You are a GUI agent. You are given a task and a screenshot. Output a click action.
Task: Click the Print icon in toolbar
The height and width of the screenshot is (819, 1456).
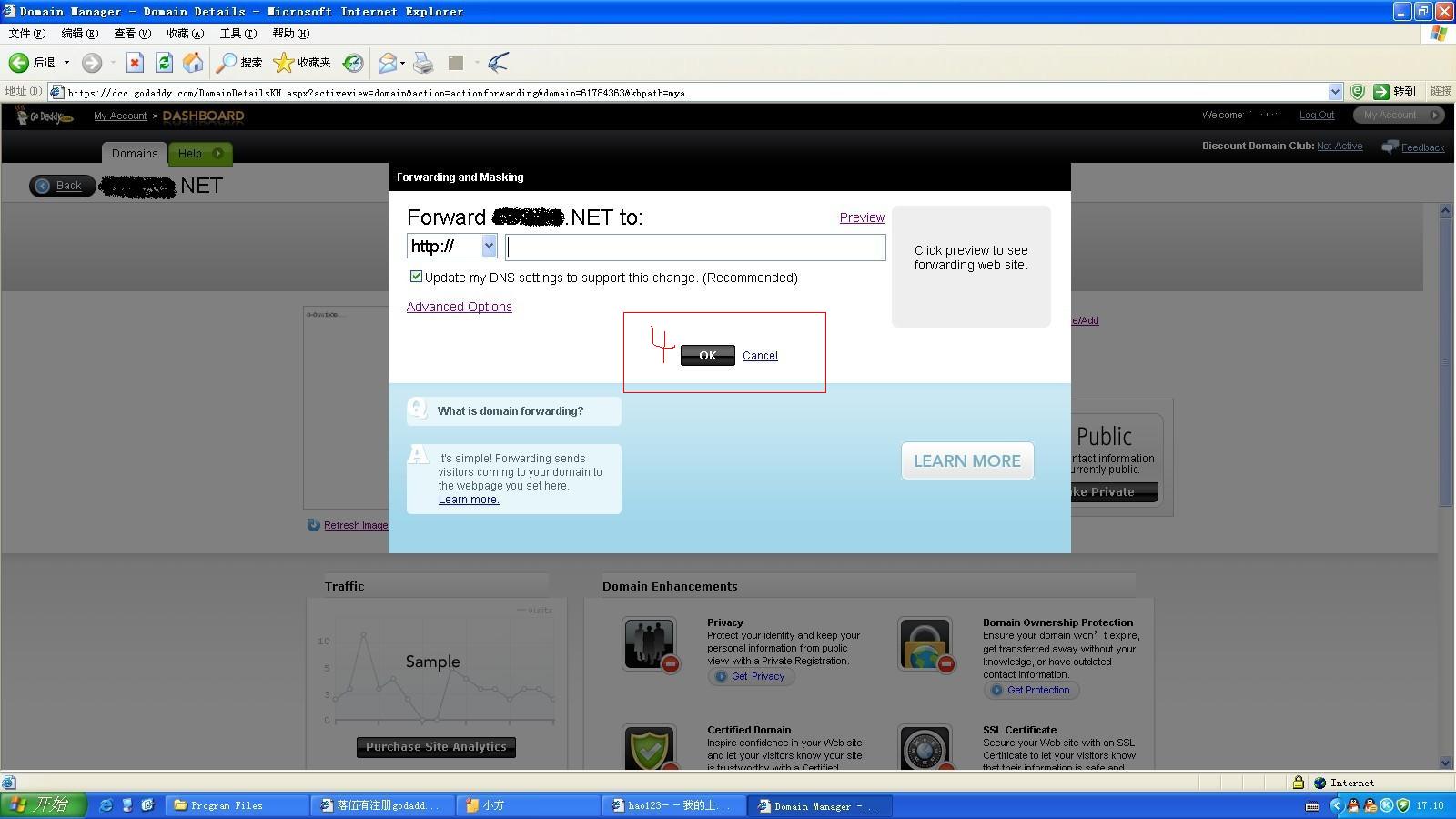point(423,63)
